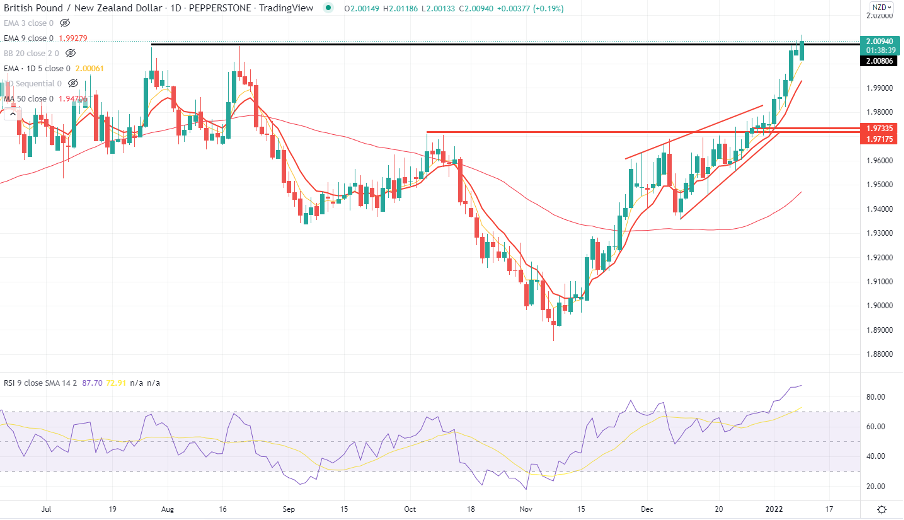The height and width of the screenshot is (520, 904).
Task: Click the MA 50 value 1.94706
Action: tap(73, 99)
